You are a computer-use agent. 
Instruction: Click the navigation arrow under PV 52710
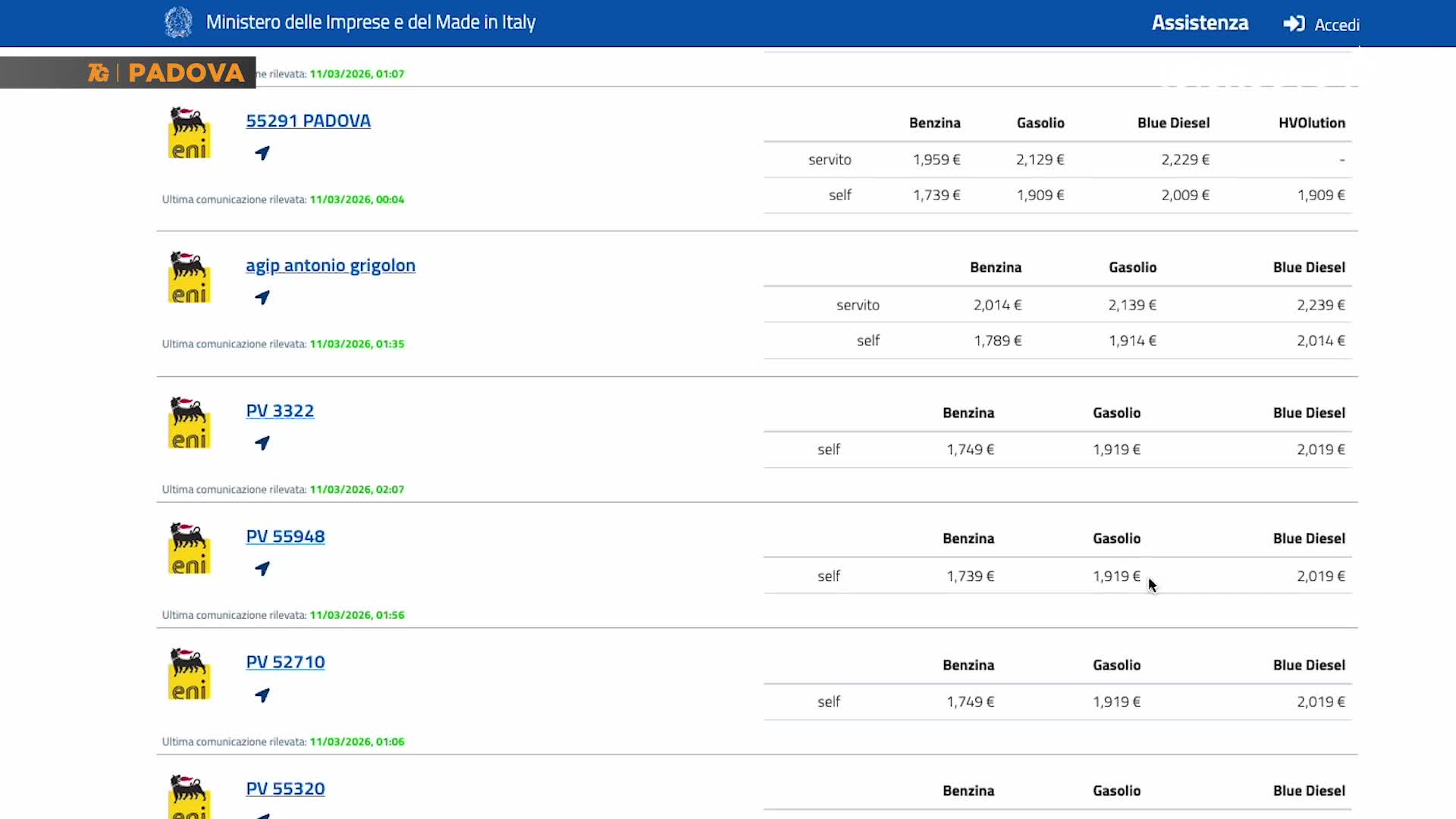(x=262, y=695)
